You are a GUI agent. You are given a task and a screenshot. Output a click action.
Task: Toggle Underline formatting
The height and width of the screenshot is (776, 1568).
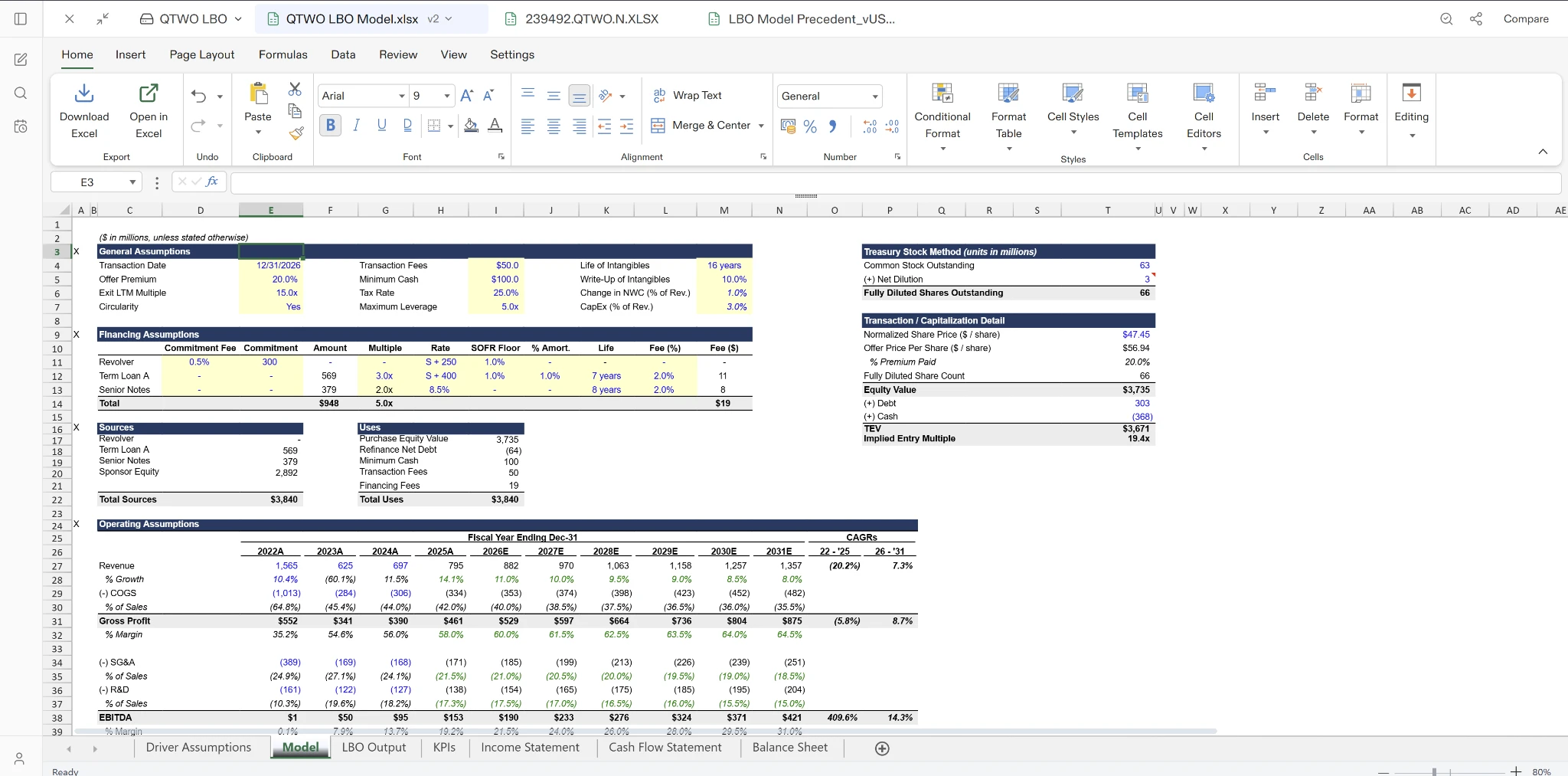pos(381,125)
